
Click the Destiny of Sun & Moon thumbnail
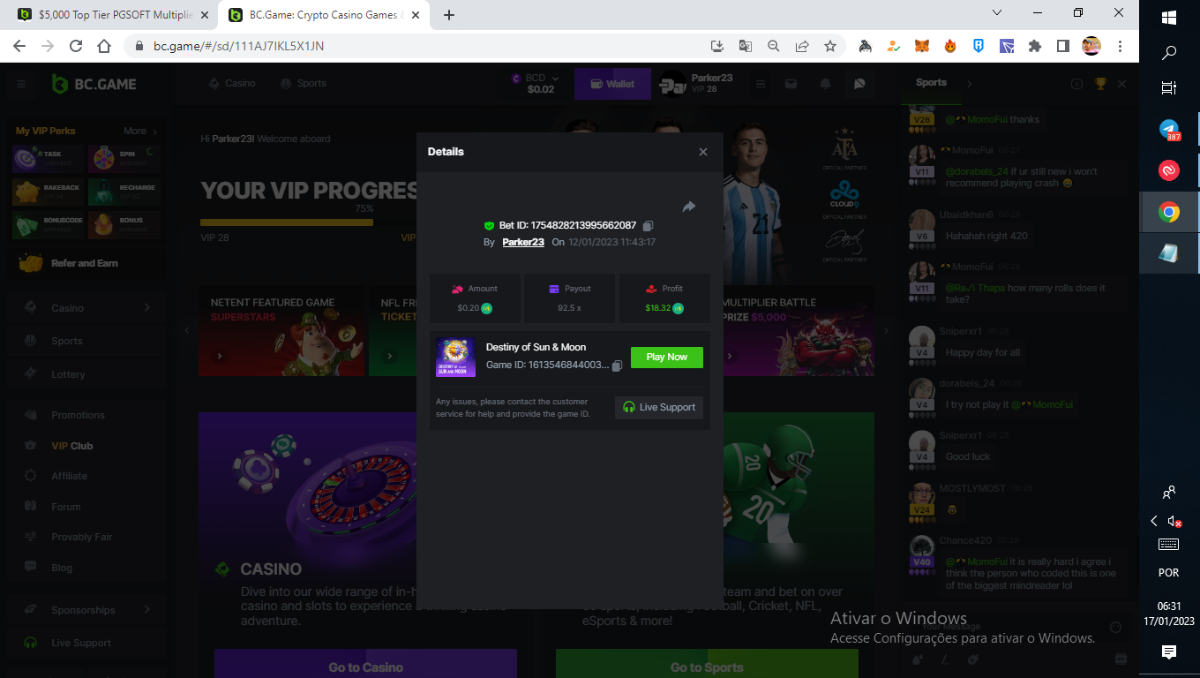(x=455, y=357)
